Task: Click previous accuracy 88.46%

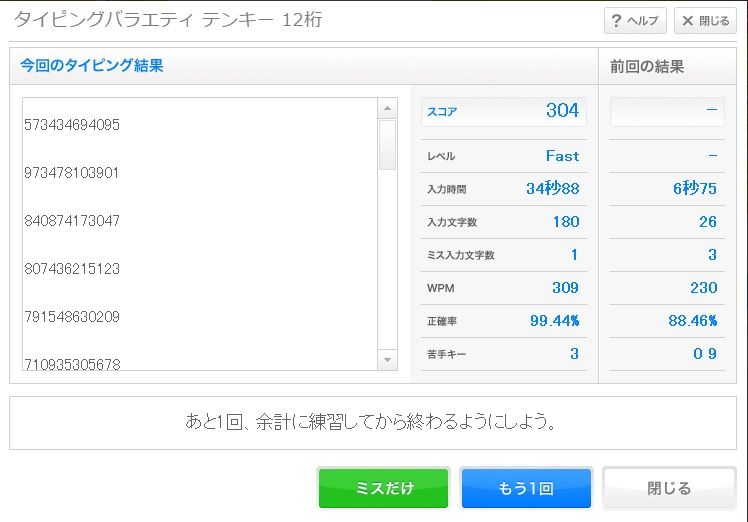Action: [693, 321]
